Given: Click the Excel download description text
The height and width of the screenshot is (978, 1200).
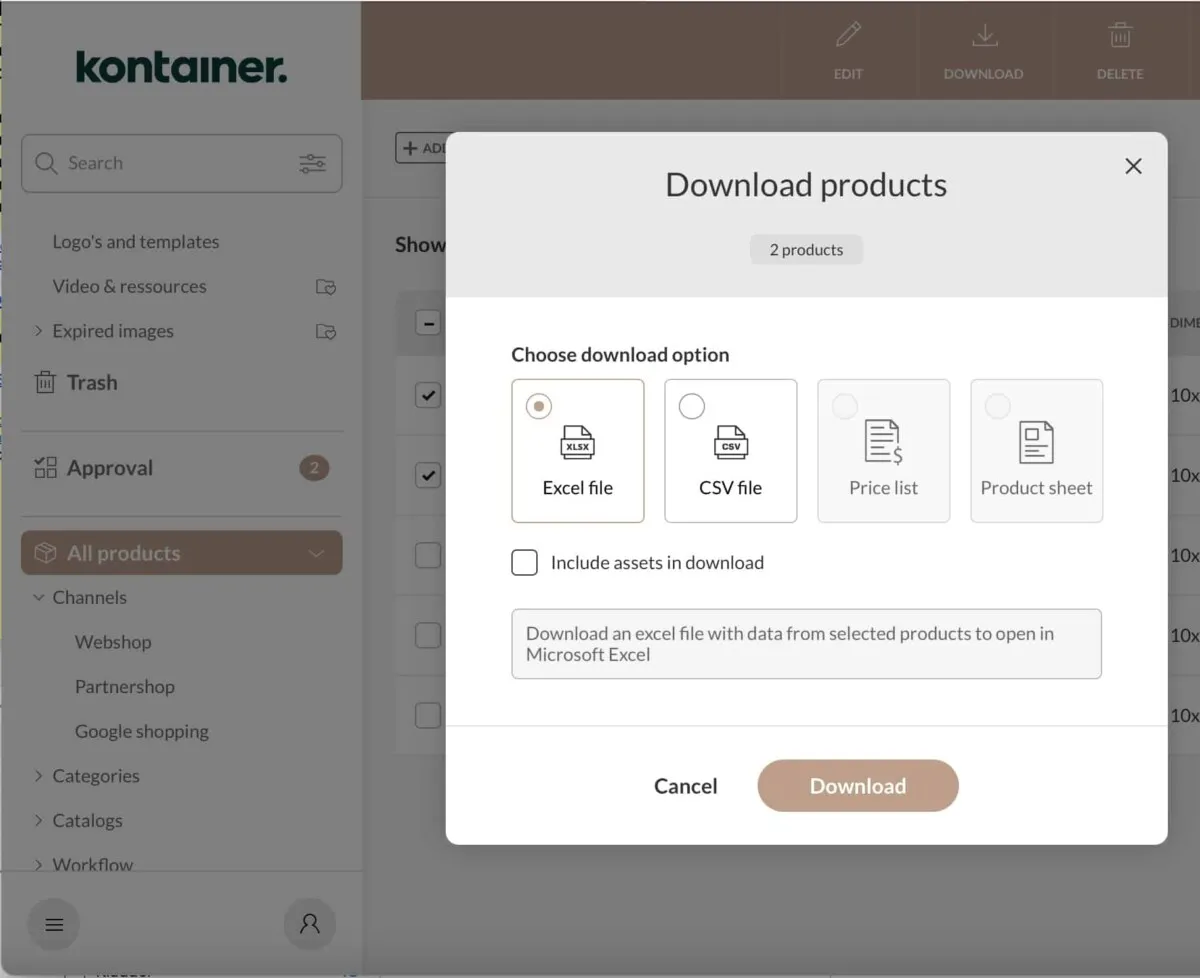Looking at the screenshot, I should [806, 644].
